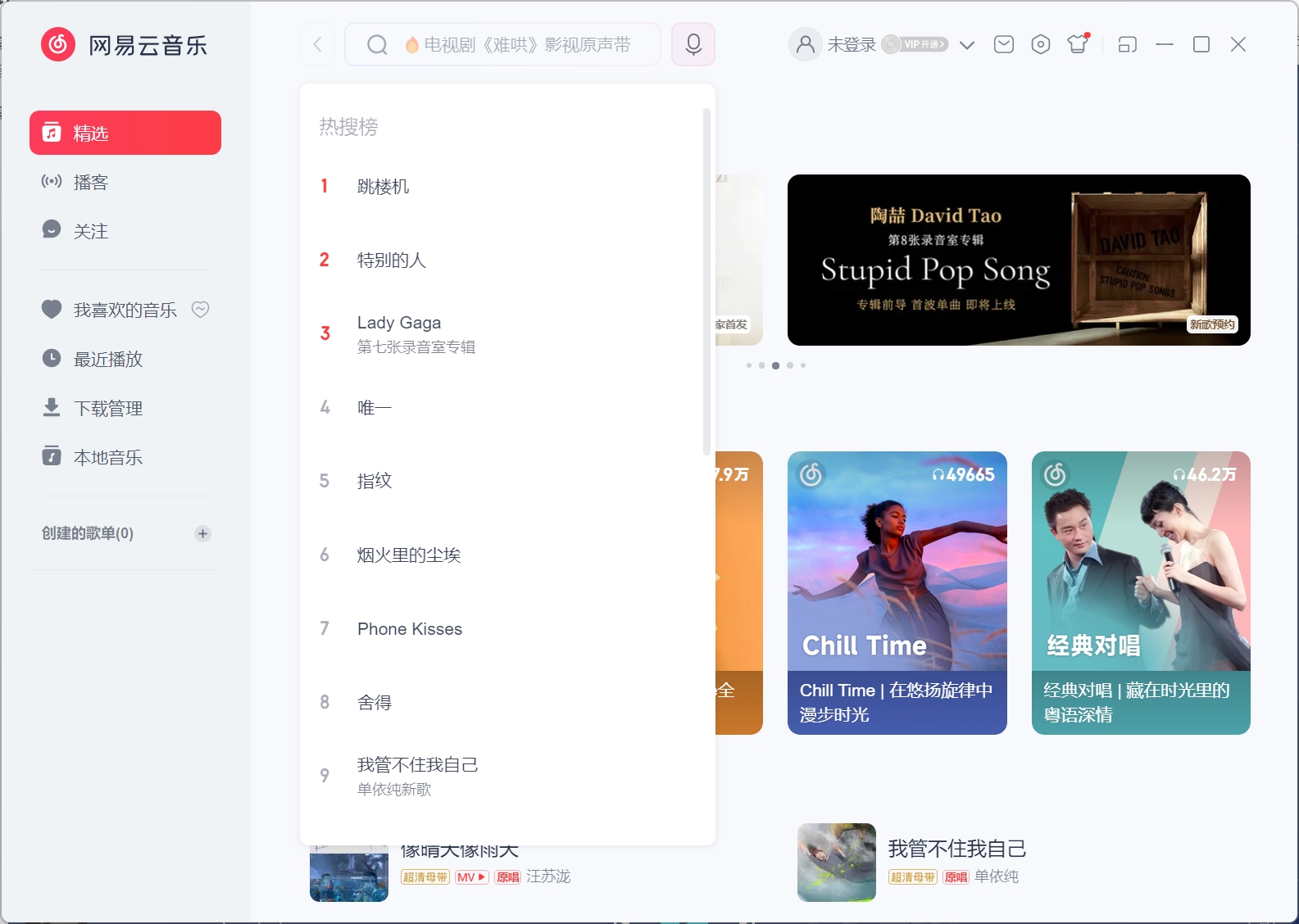Go back with the left chevron button
1299x924 pixels.
(x=317, y=44)
